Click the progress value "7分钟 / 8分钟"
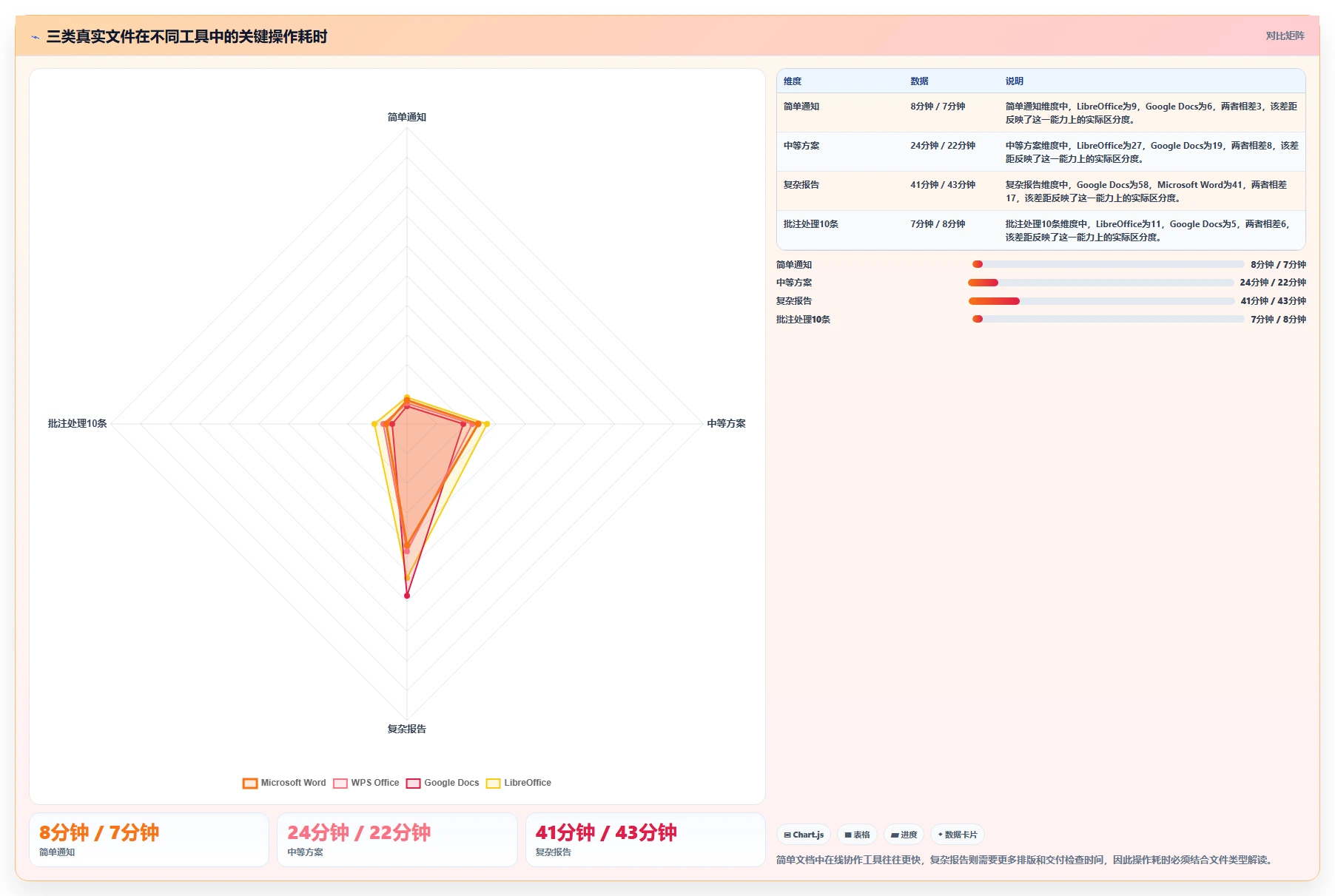This screenshot has width=1335, height=896. coord(1278,320)
